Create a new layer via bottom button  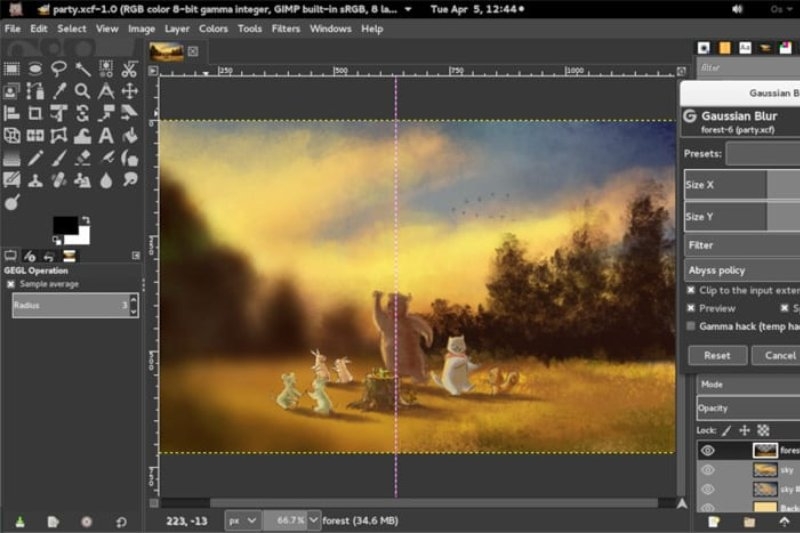pos(713,522)
